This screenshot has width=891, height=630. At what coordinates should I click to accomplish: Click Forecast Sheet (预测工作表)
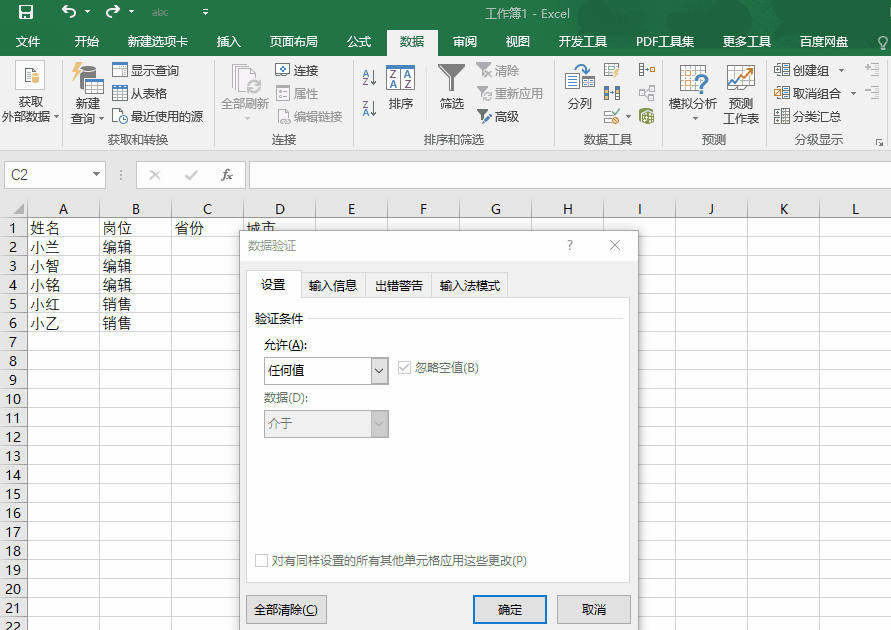[741, 94]
